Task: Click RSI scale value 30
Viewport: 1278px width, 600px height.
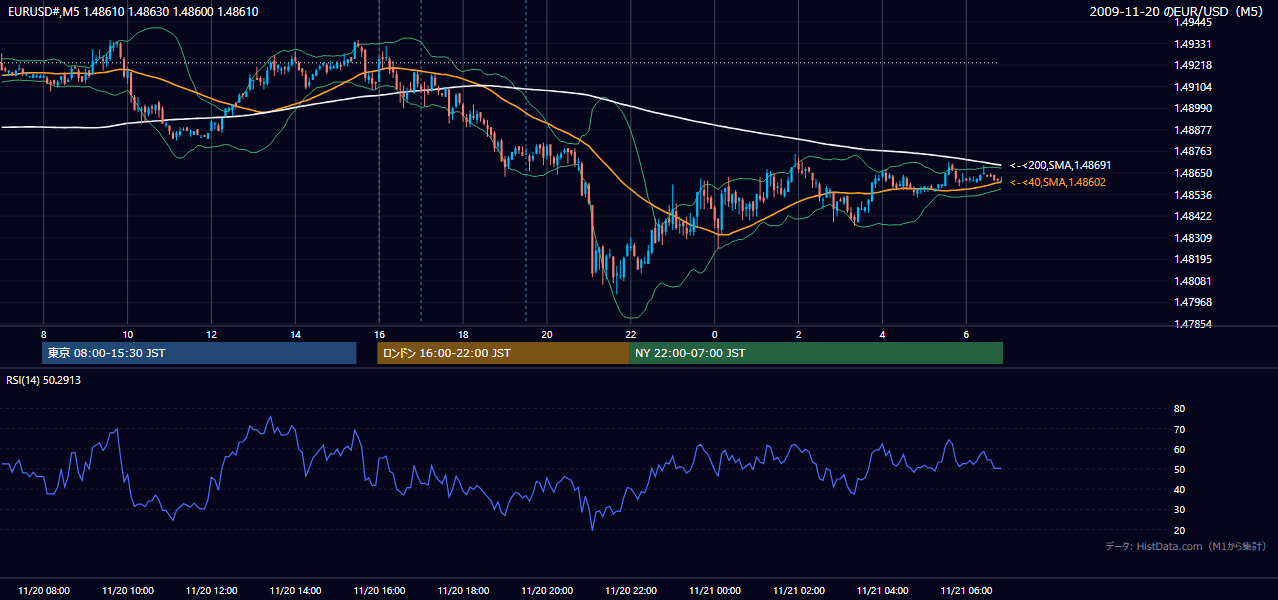Action: tap(1179, 510)
